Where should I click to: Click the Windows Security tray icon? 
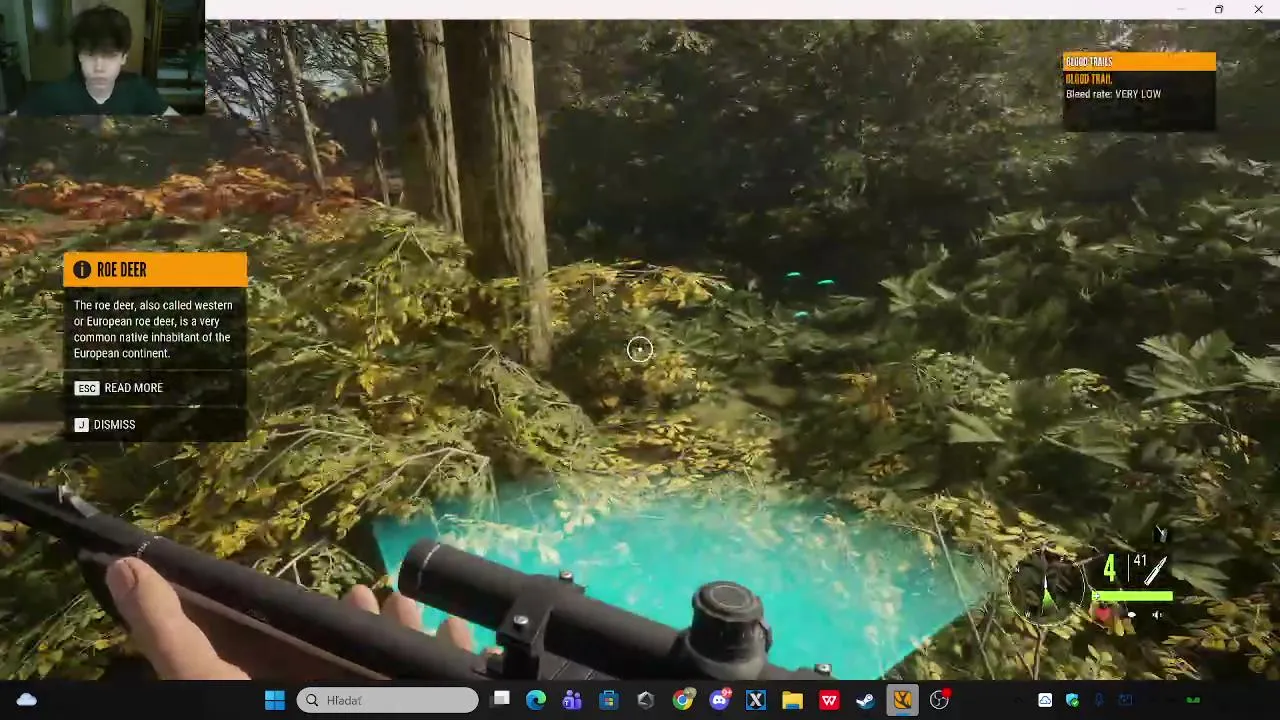[1072, 700]
